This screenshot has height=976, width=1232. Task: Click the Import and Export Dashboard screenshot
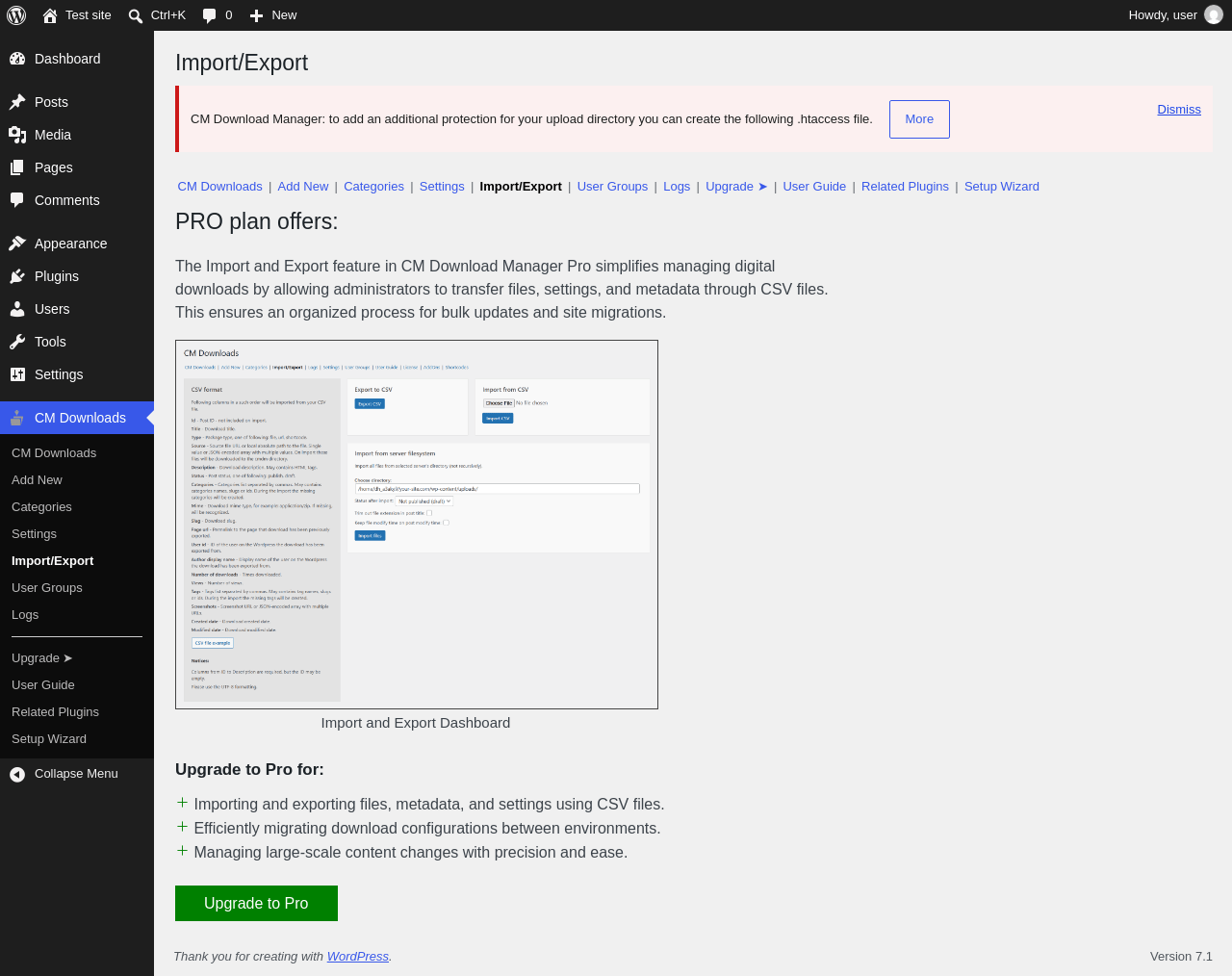pos(417,525)
